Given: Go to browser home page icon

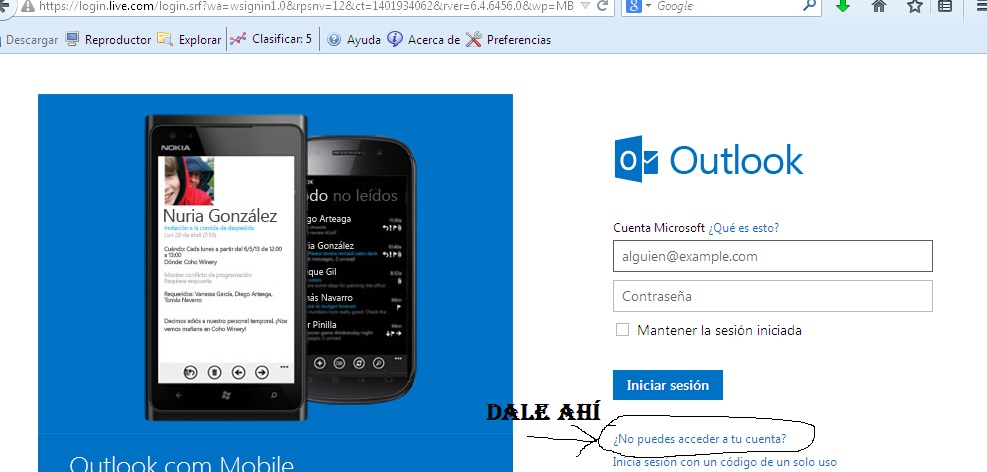Looking at the screenshot, I should tap(879, 6).
